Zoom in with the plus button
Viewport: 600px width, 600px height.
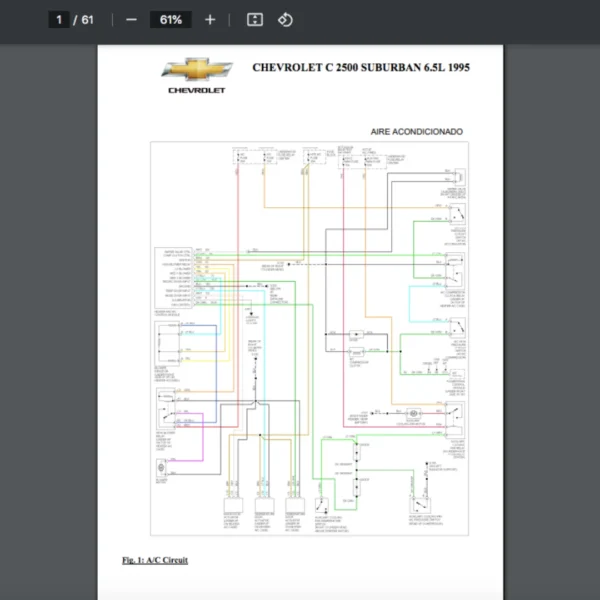tap(209, 20)
